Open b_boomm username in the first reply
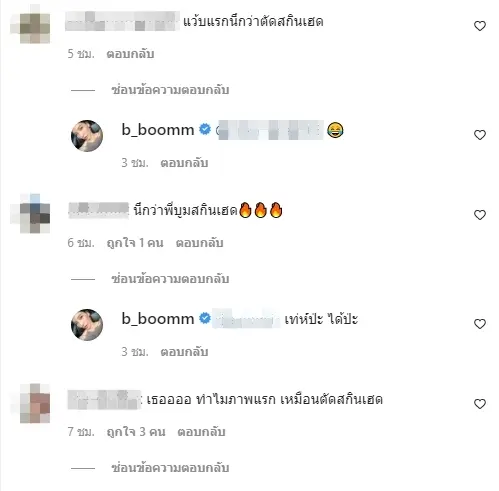Image resolution: width=499 pixels, height=491 pixels. pyautogui.click(x=158, y=130)
